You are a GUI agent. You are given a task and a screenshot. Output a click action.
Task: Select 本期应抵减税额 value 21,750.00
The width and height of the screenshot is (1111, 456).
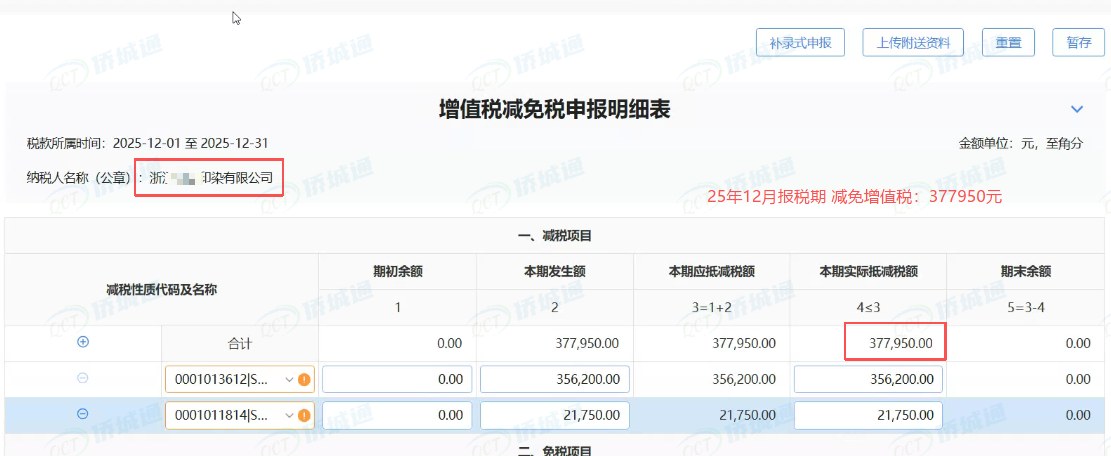coord(748,415)
